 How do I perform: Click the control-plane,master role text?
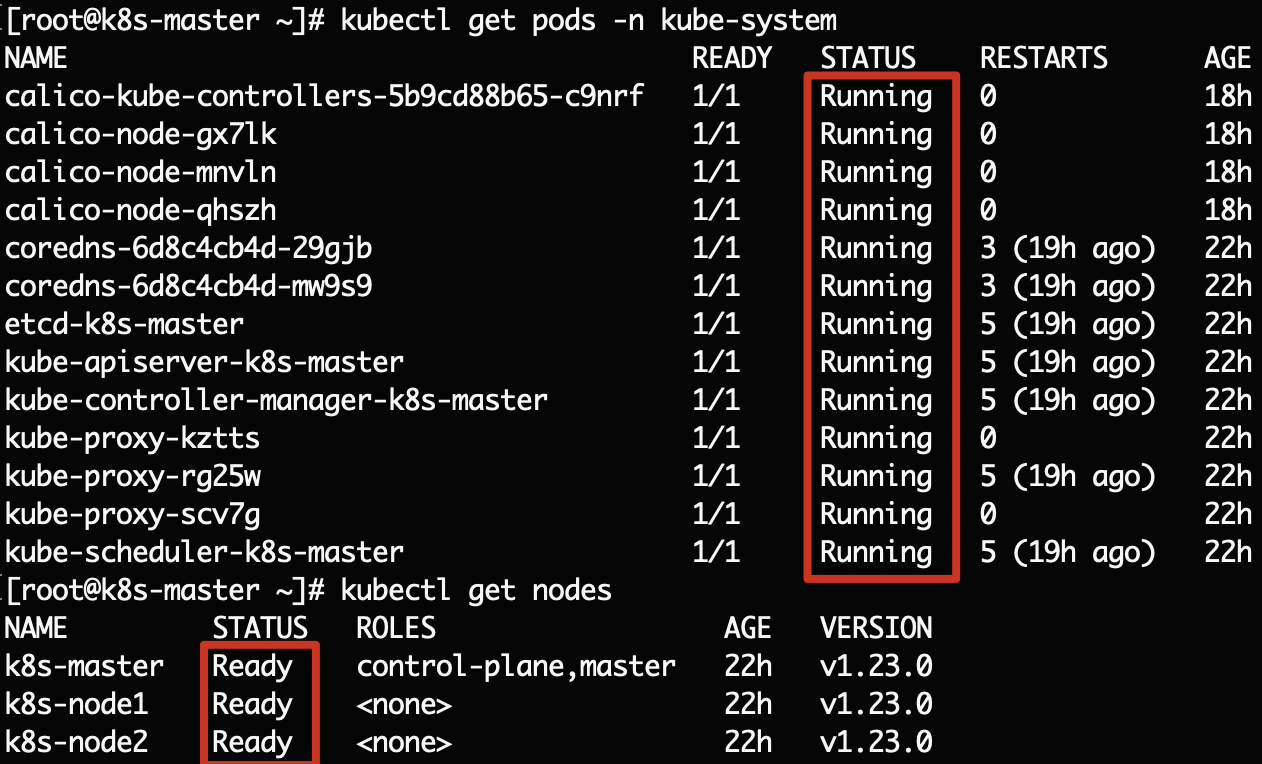pos(516,666)
